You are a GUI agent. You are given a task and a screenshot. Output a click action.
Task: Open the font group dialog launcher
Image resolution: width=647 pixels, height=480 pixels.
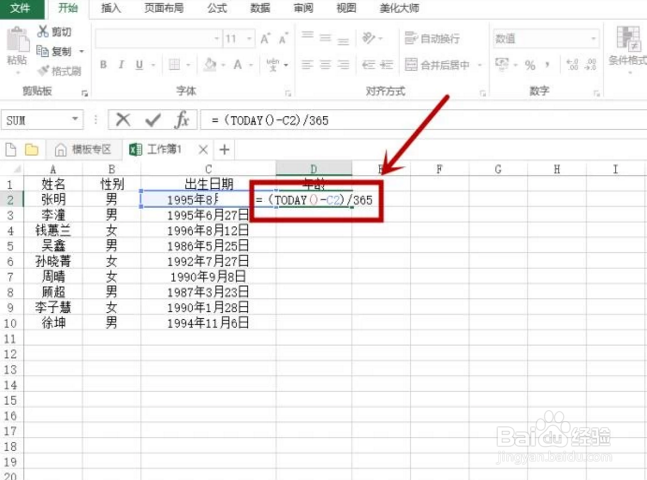pos(288,93)
